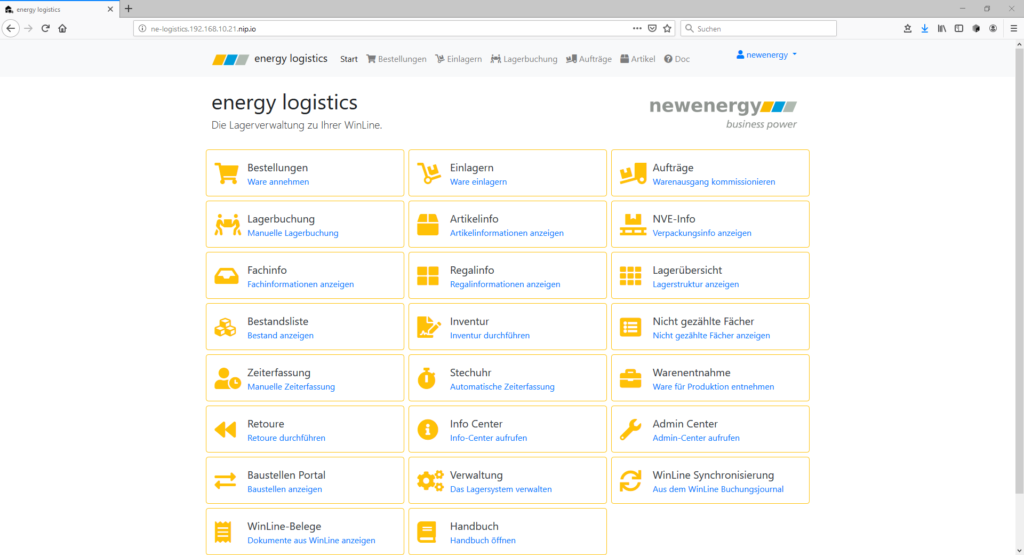The height and width of the screenshot is (555, 1024).
Task: Click the browser back arrow button
Action: tap(10, 28)
